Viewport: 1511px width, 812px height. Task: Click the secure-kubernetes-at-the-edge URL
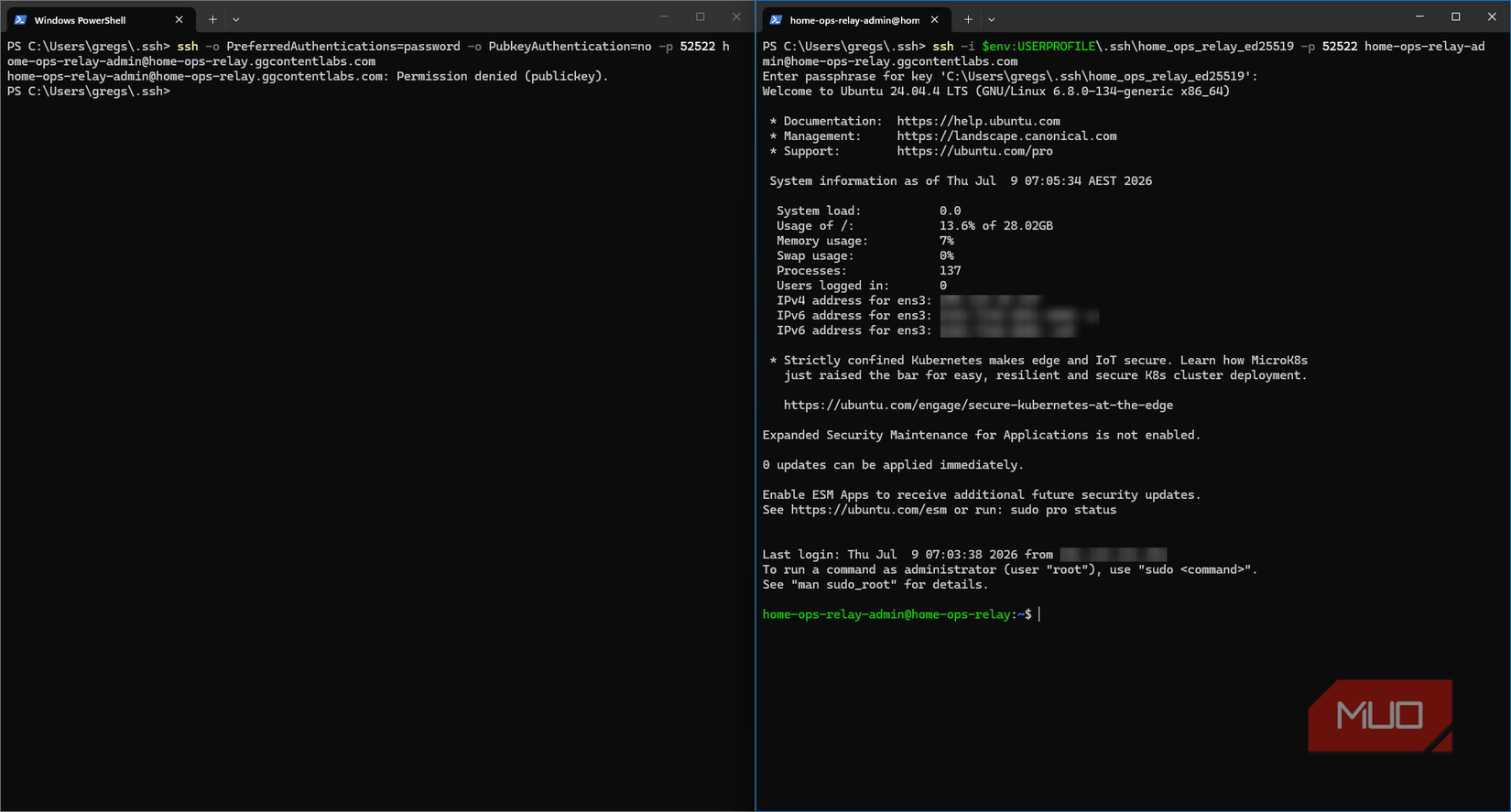coord(978,405)
